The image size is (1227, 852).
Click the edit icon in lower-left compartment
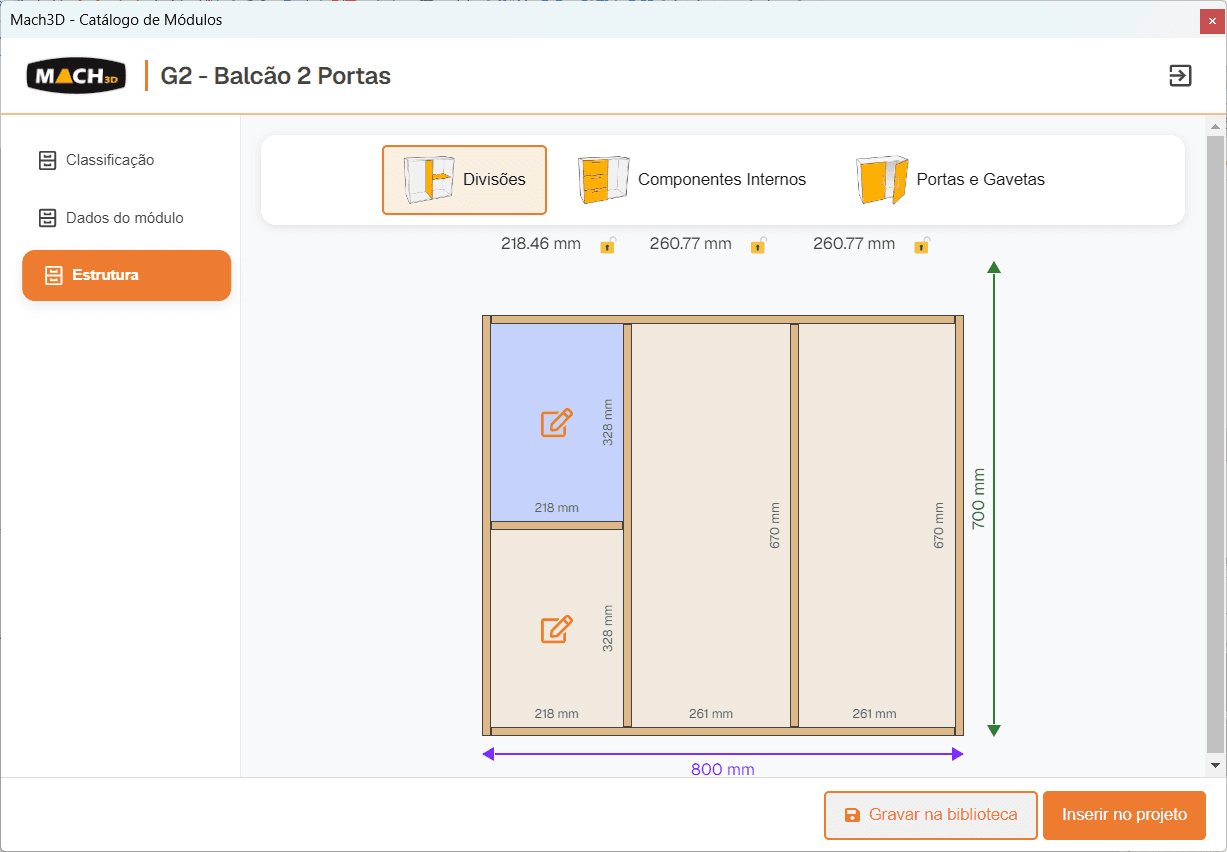[556, 629]
